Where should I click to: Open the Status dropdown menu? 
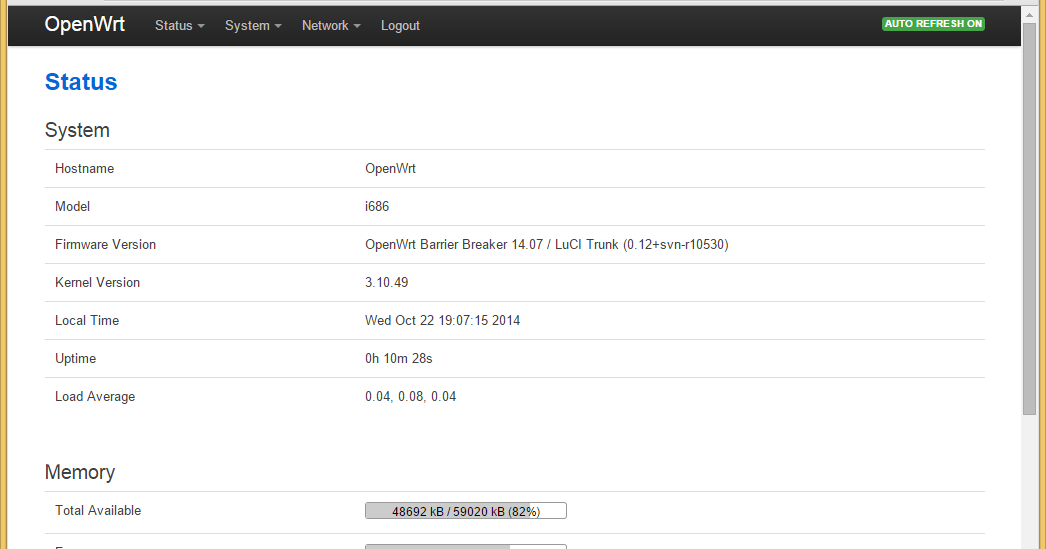[179, 25]
